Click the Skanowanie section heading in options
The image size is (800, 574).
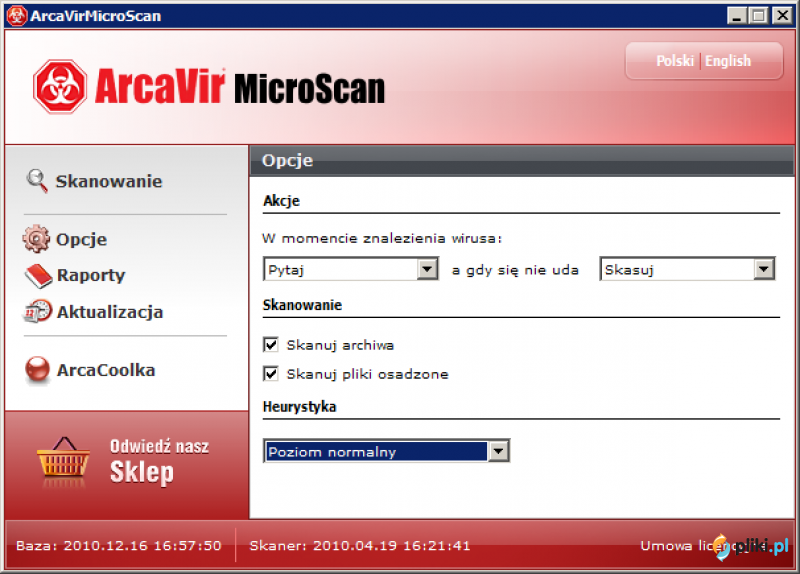point(302,305)
